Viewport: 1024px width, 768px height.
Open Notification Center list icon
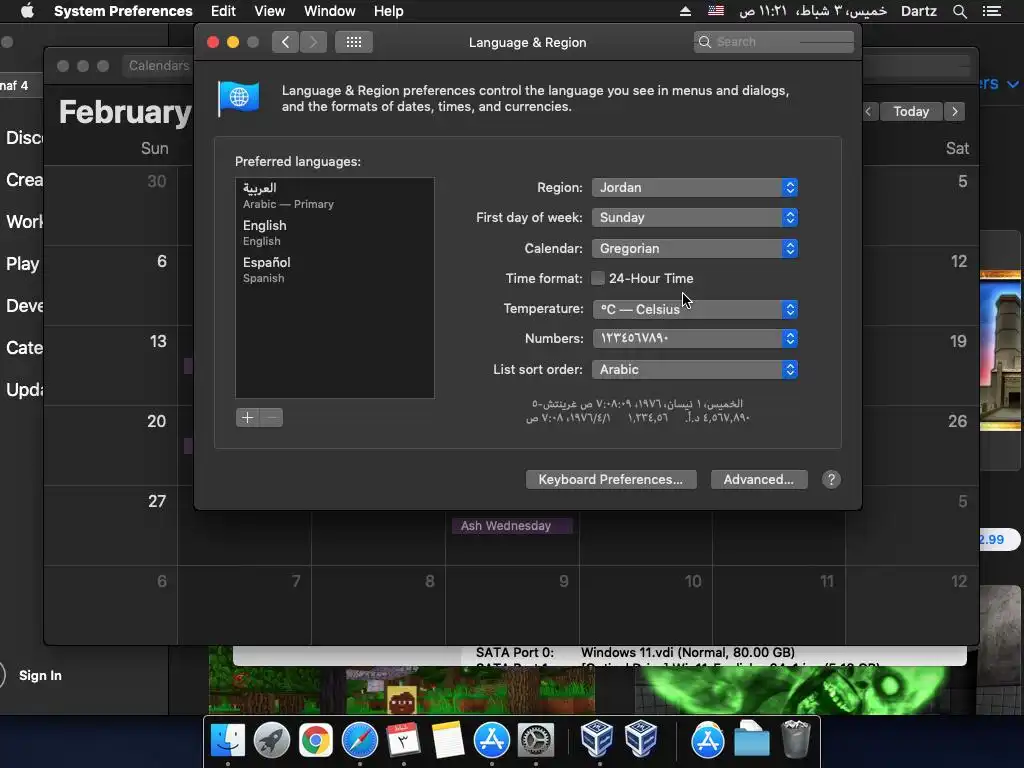[991, 11]
